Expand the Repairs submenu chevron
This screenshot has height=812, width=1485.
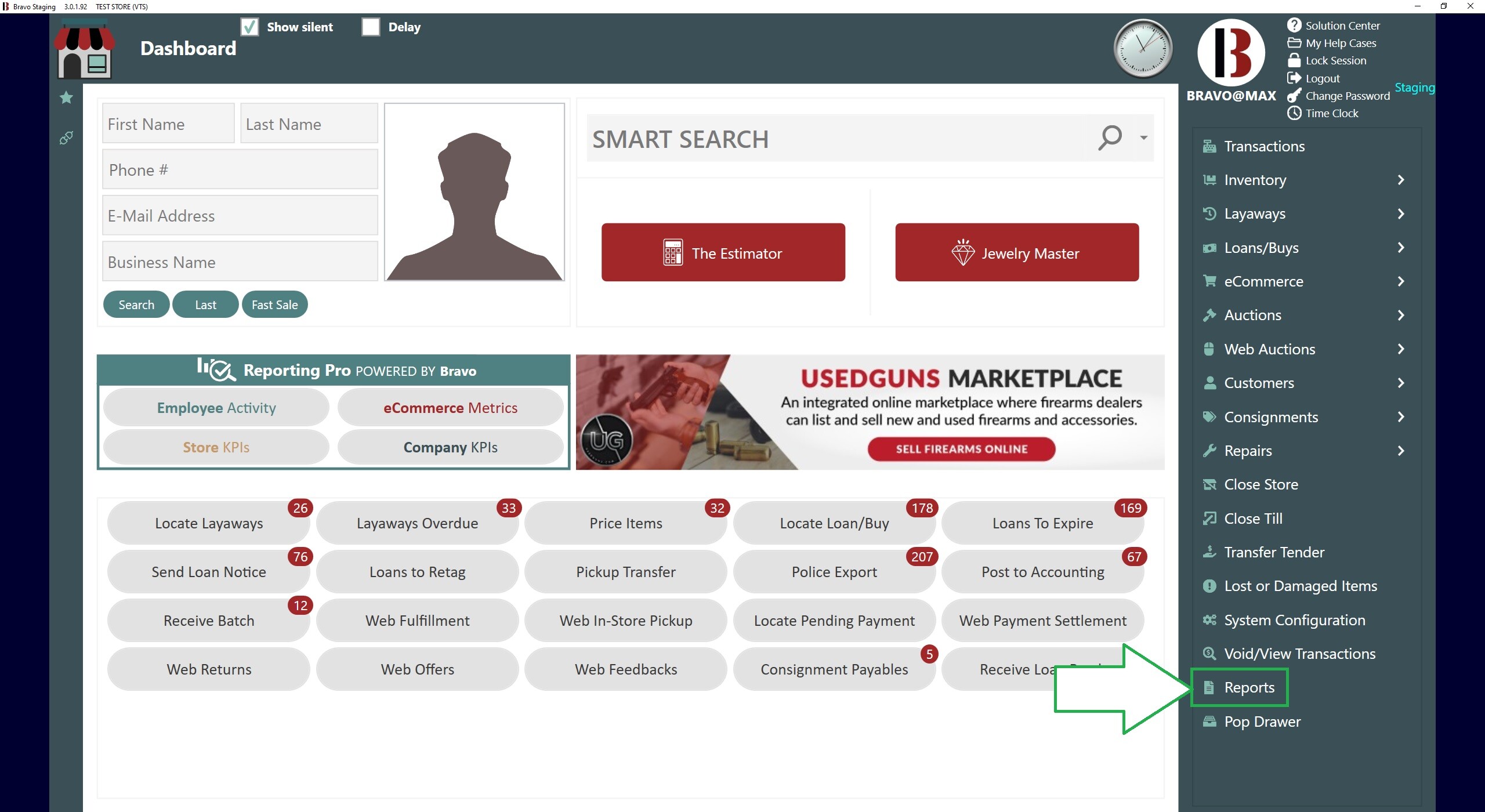1401,451
